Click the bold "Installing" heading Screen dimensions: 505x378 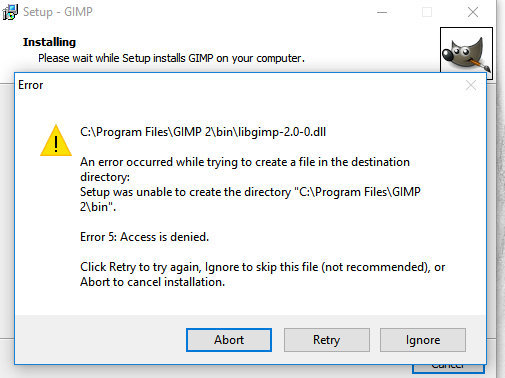[x=49, y=42]
